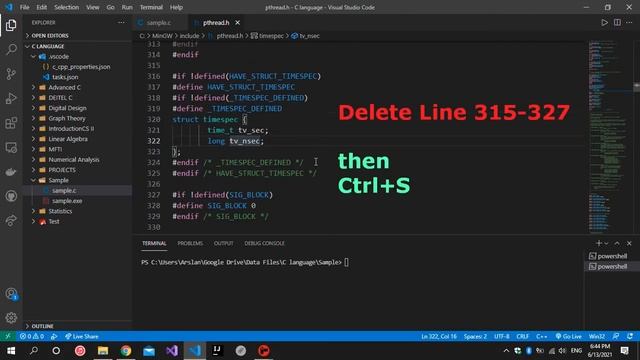The width and height of the screenshot is (640, 360).
Task: Switch to the Debug Console tab
Action: click(264, 243)
